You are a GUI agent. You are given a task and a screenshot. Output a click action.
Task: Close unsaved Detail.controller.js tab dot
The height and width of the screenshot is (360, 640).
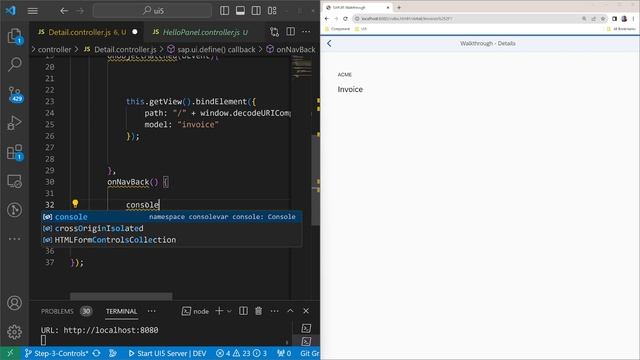pyautogui.click(x=135, y=32)
